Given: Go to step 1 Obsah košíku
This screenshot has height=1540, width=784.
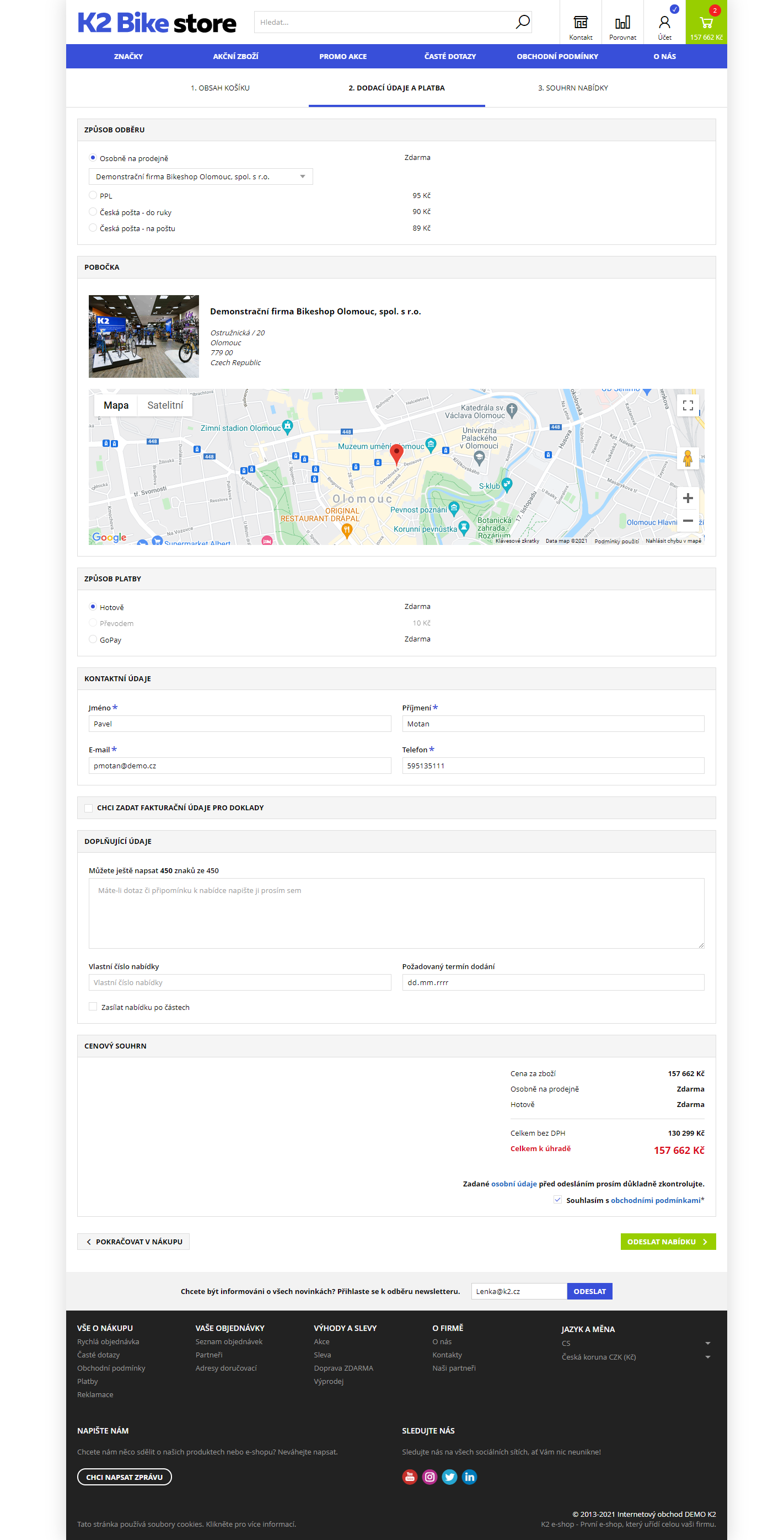Looking at the screenshot, I should [220, 88].
